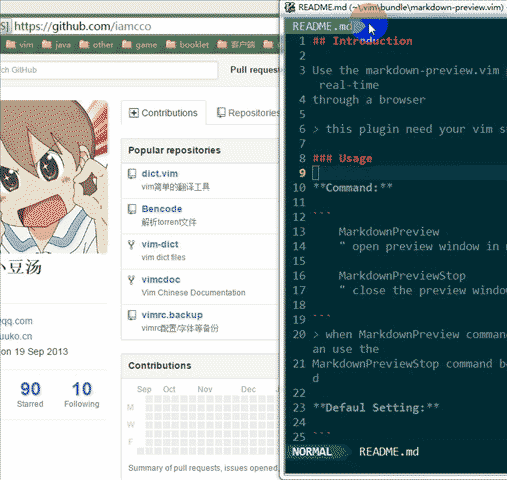Click the 'through a browser' line
The height and width of the screenshot is (480, 507).
coord(369,100)
